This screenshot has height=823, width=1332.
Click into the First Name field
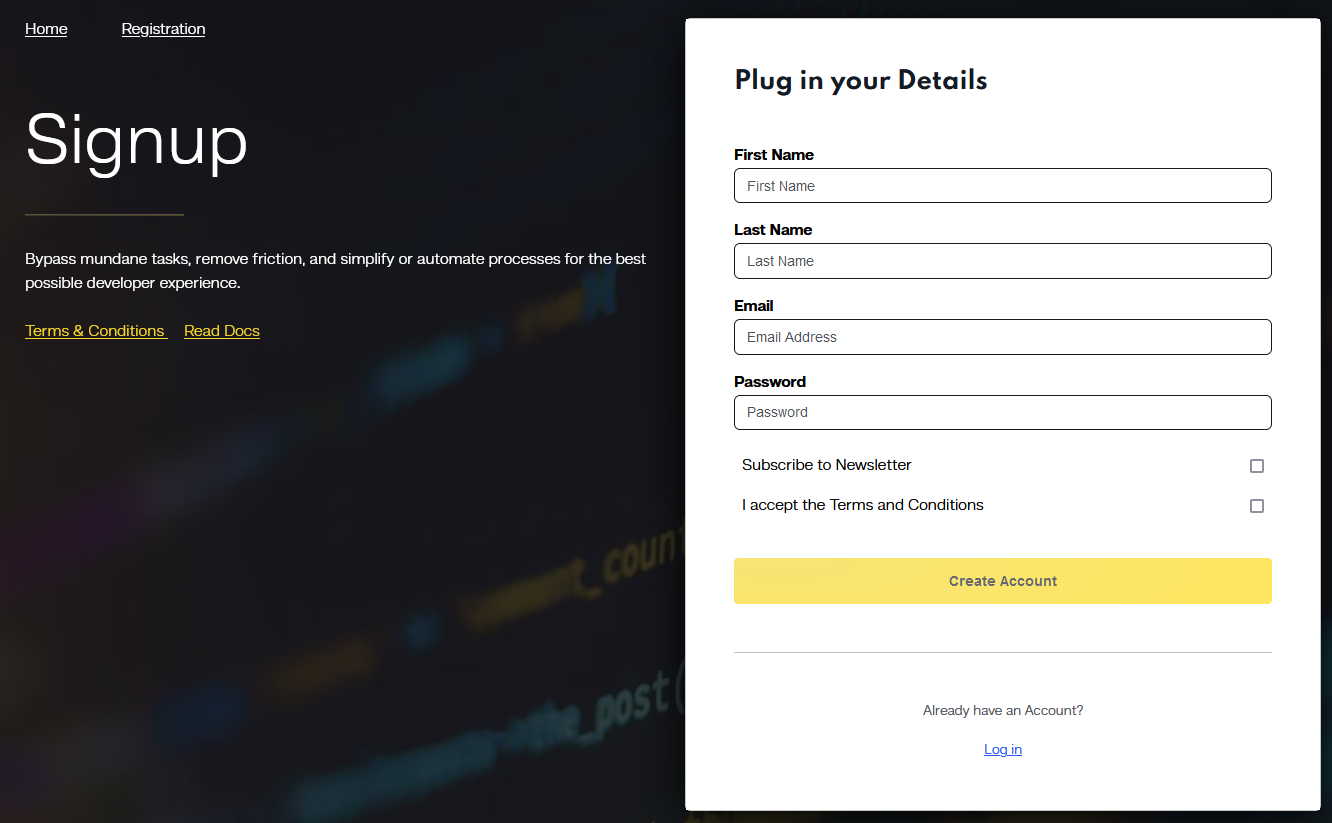pos(1003,185)
